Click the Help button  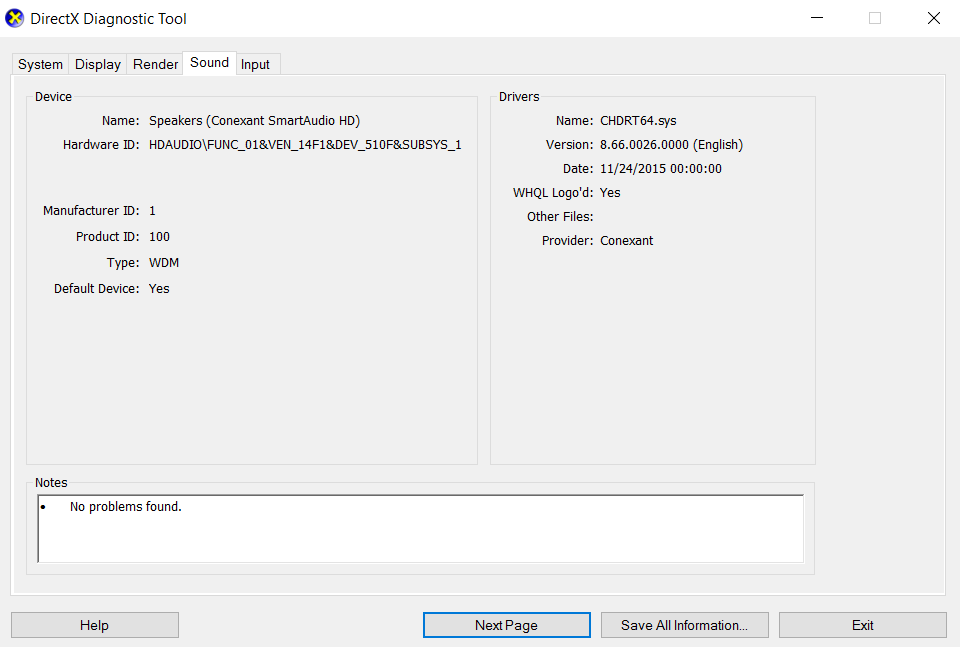pos(95,625)
